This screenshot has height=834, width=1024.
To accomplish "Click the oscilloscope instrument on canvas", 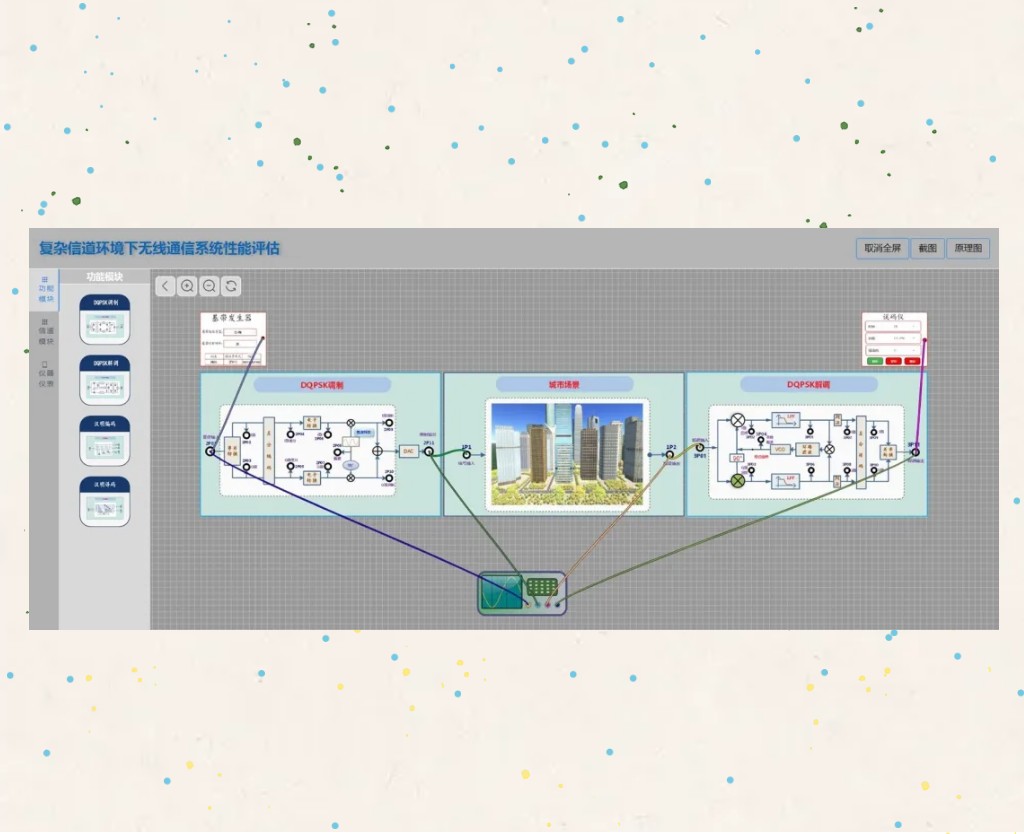I will [x=522, y=593].
